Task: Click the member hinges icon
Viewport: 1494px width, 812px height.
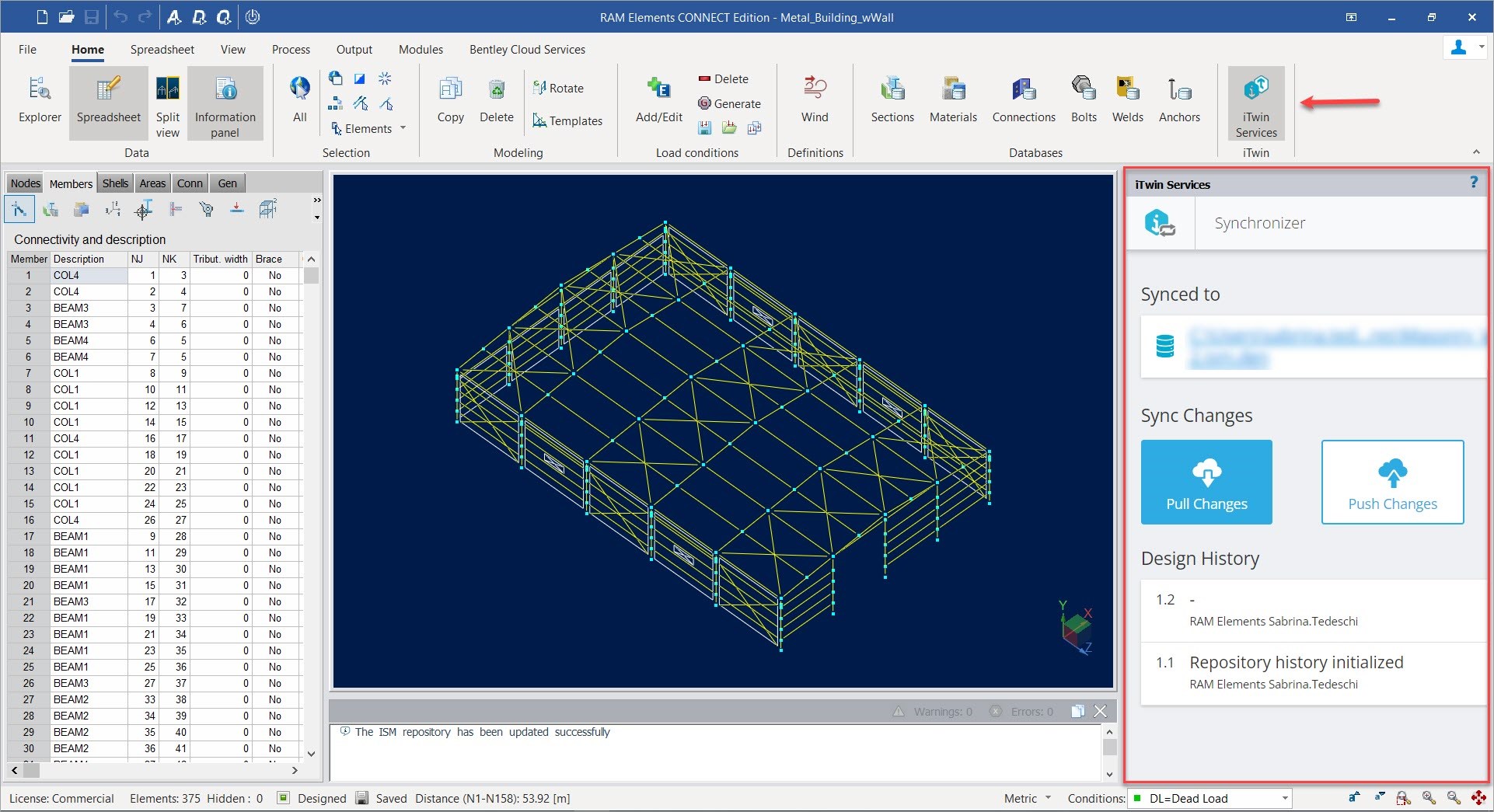Action: pos(175,209)
